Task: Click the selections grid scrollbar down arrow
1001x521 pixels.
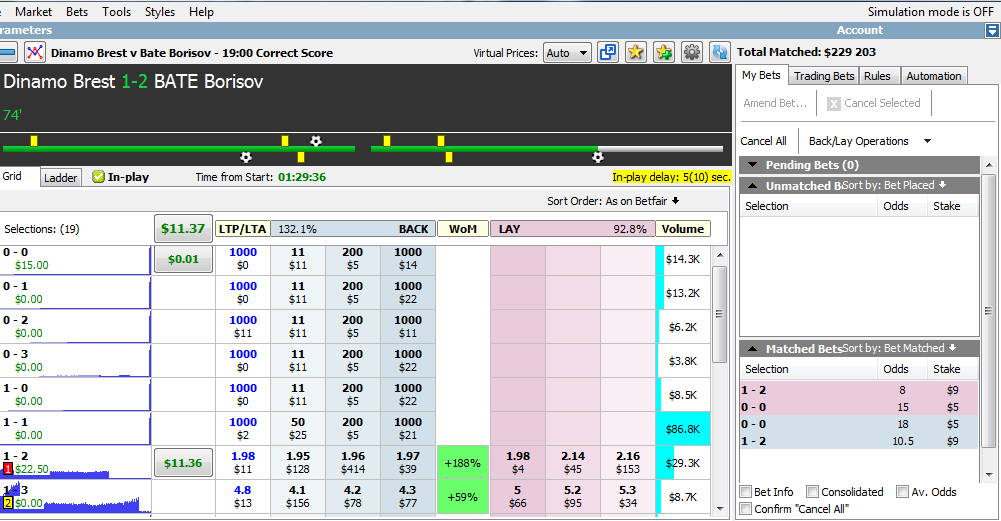Action: tap(720, 508)
